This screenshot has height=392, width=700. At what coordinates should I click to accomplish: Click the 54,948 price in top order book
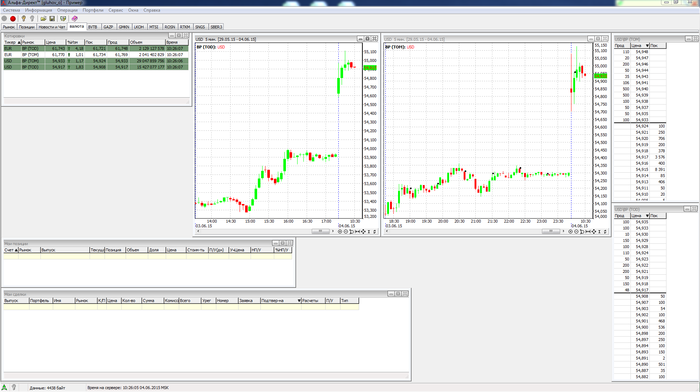click(x=642, y=52)
